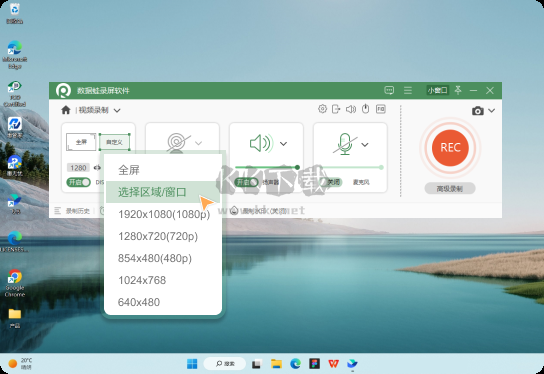
Task: Adjust the speaker volume slider
Action: click(266, 167)
